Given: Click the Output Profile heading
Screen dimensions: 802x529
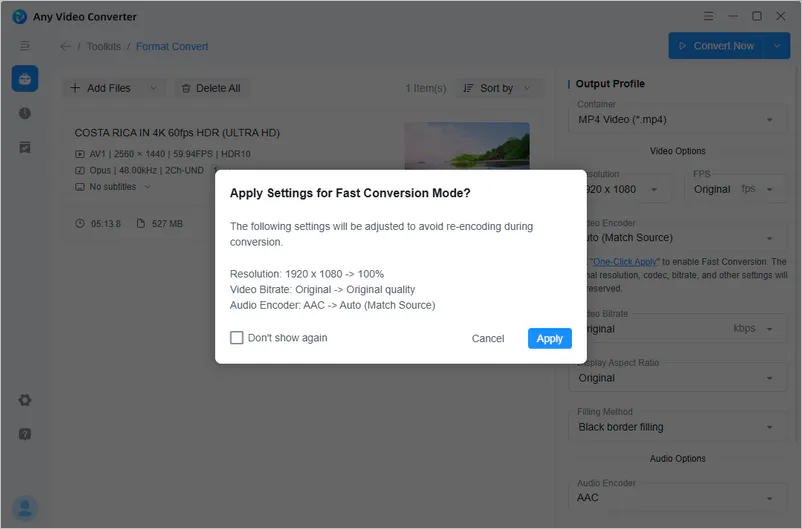Looking at the screenshot, I should tap(610, 83).
